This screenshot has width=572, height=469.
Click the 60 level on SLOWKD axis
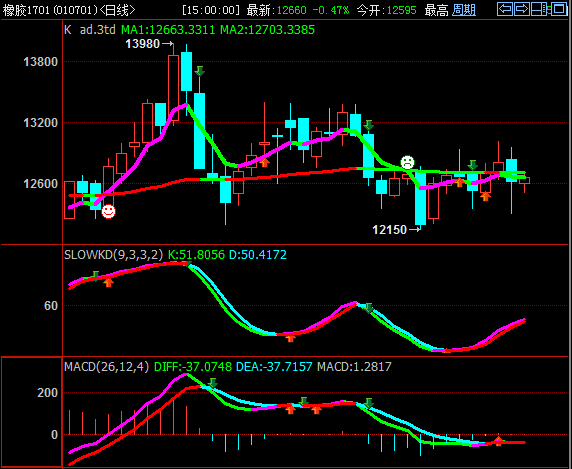click(51, 306)
